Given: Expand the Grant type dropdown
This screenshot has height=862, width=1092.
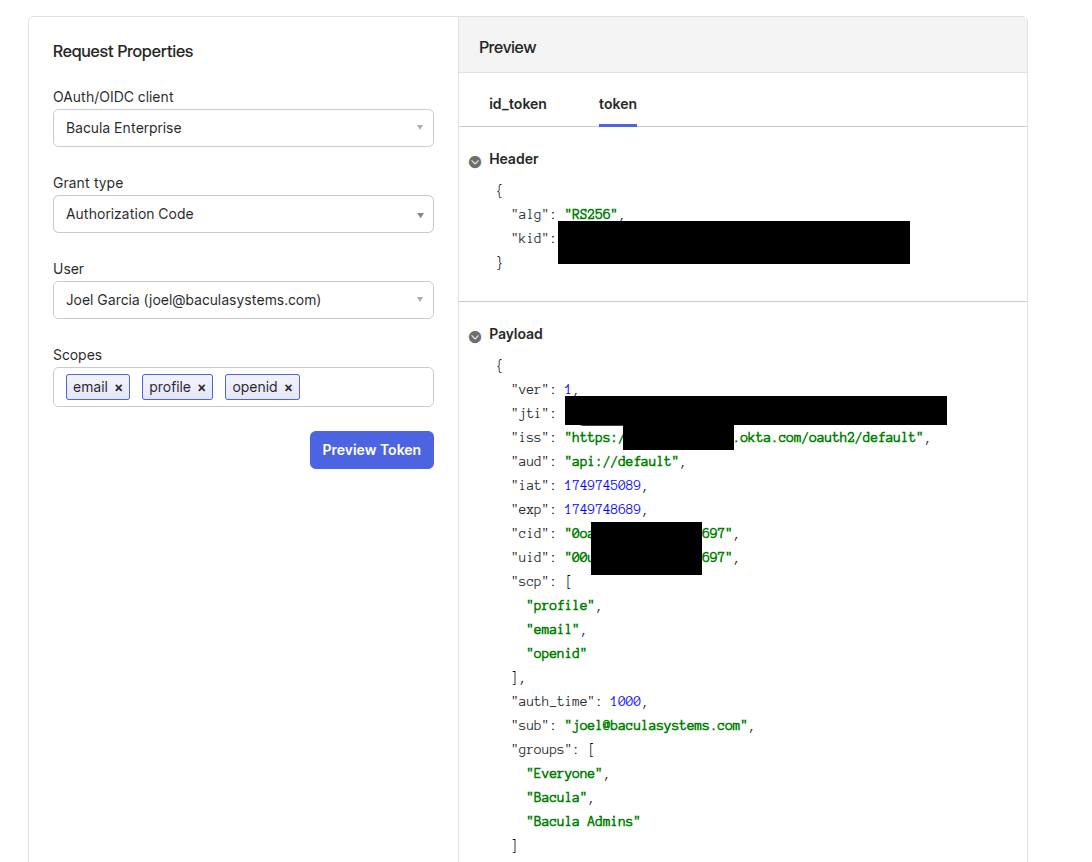Looking at the screenshot, I should (x=243, y=214).
